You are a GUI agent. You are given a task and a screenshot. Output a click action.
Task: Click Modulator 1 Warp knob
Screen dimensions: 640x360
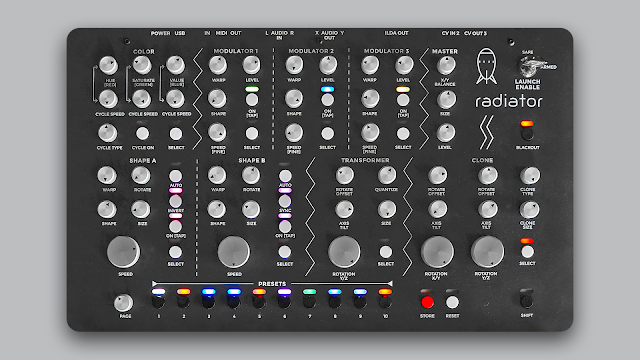[x=218, y=65]
